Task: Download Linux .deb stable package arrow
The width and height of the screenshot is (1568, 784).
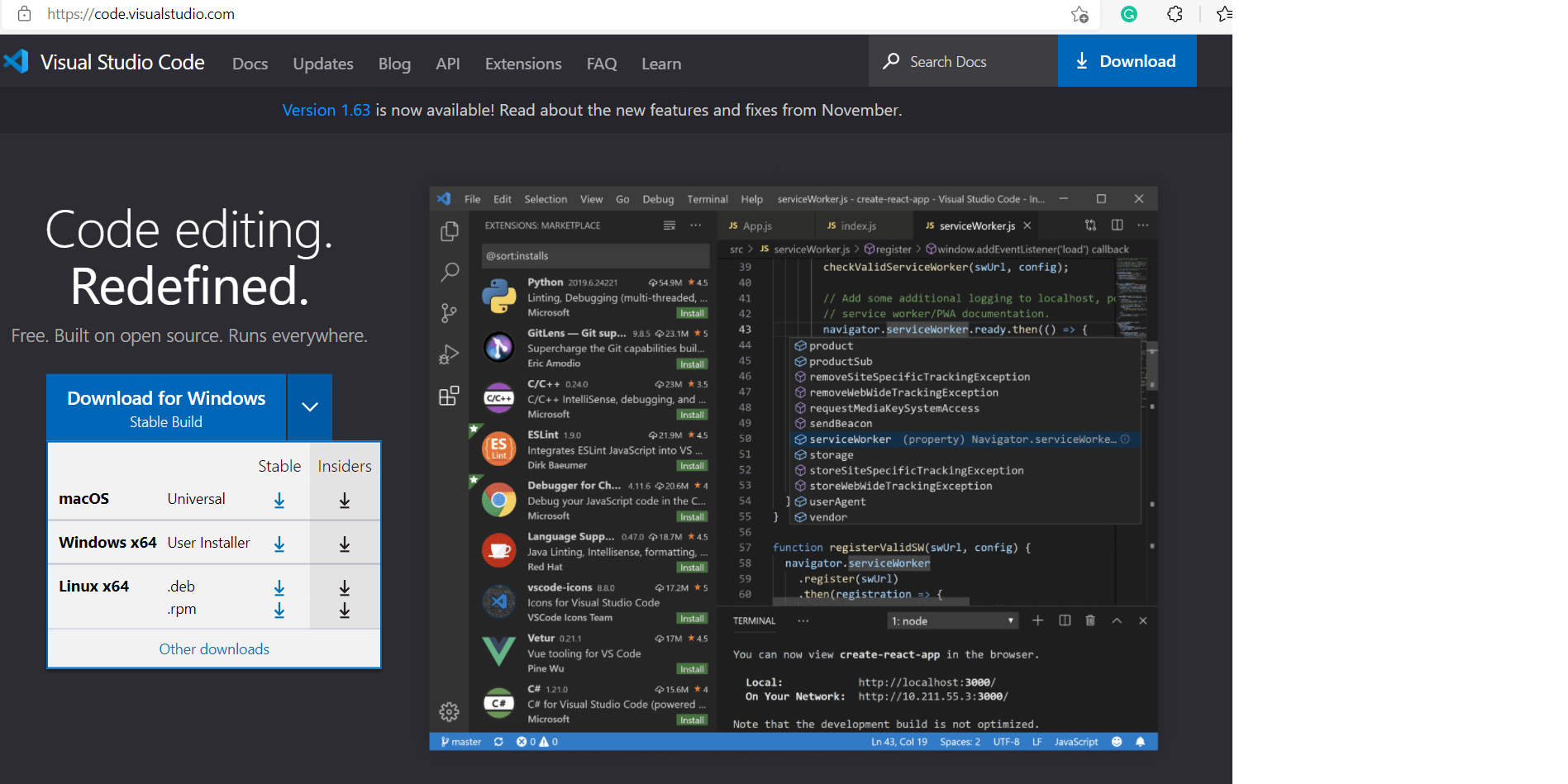Action: point(279,587)
